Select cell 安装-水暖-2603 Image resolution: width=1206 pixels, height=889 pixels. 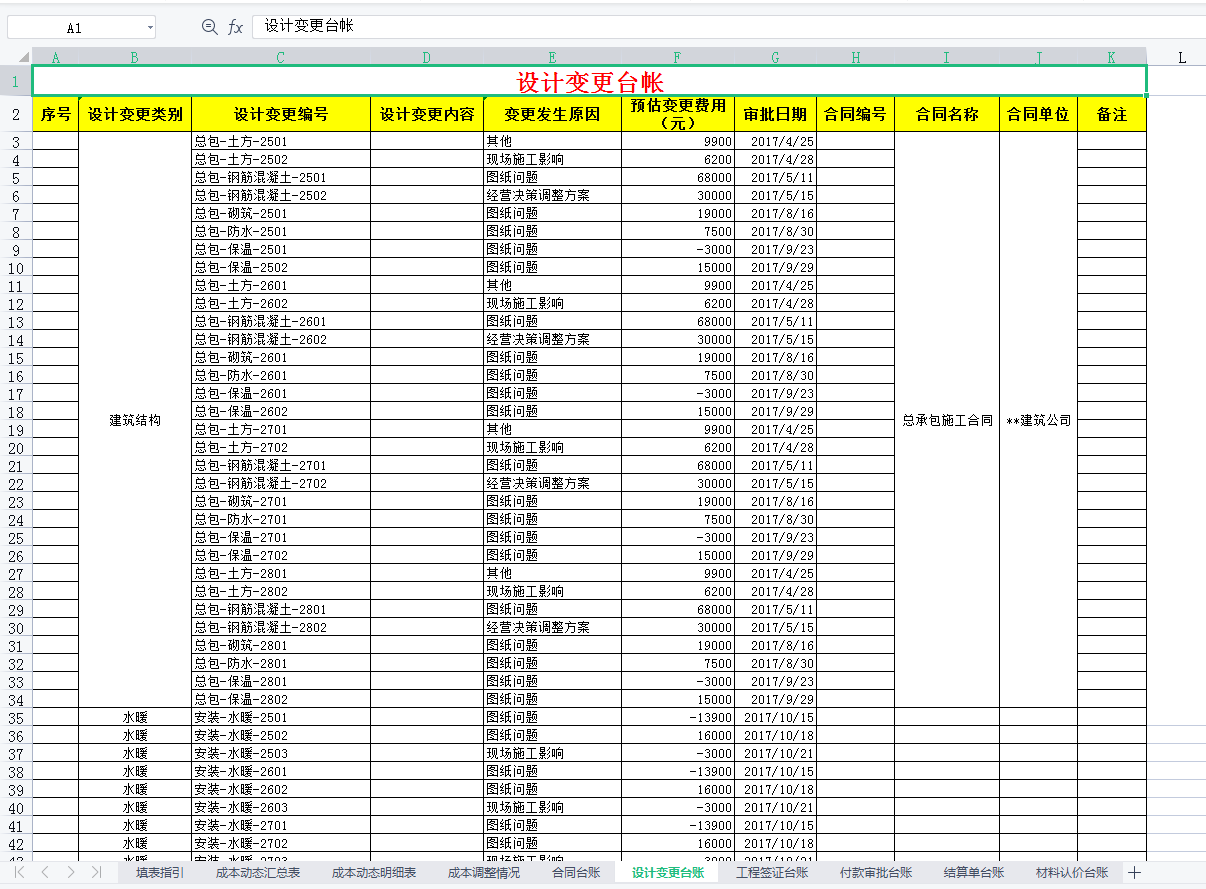click(x=281, y=808)
